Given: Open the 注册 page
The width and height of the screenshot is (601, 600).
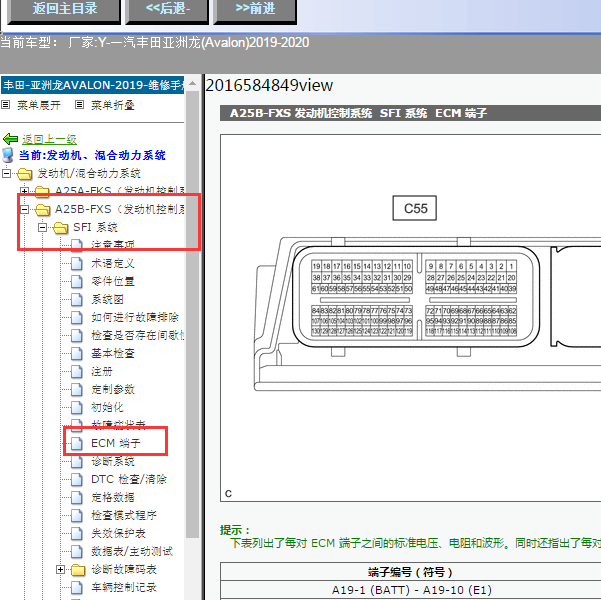Looking at the screenshot, I should [102, 371].
